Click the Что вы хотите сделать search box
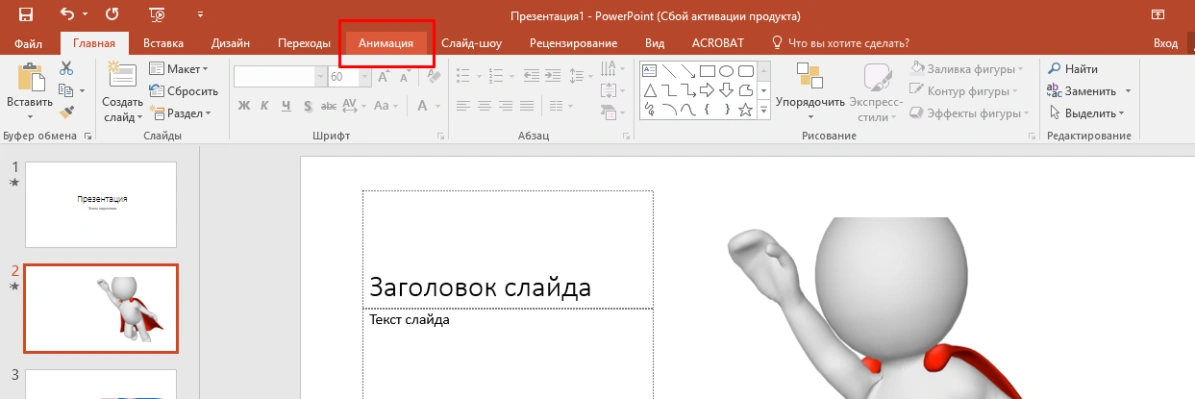This screenshot has height=399, width=1195. point(840,43)
